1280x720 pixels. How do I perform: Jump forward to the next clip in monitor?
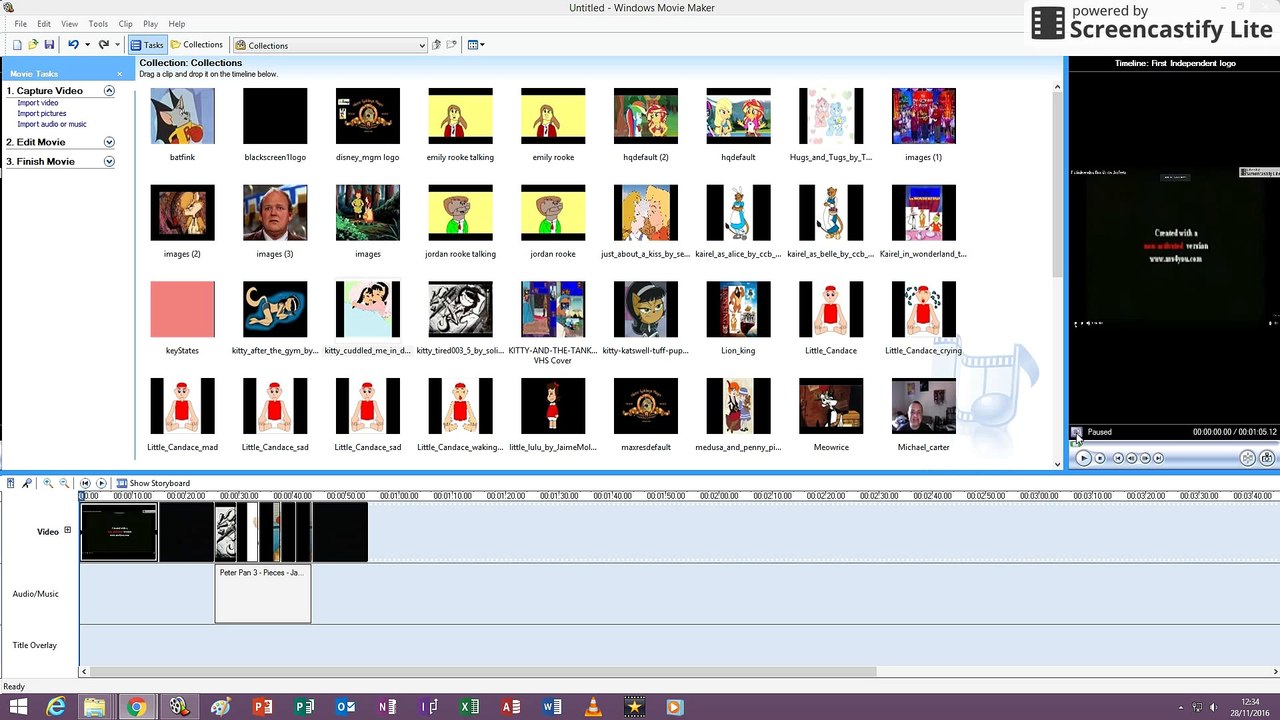coord(1158,458)
